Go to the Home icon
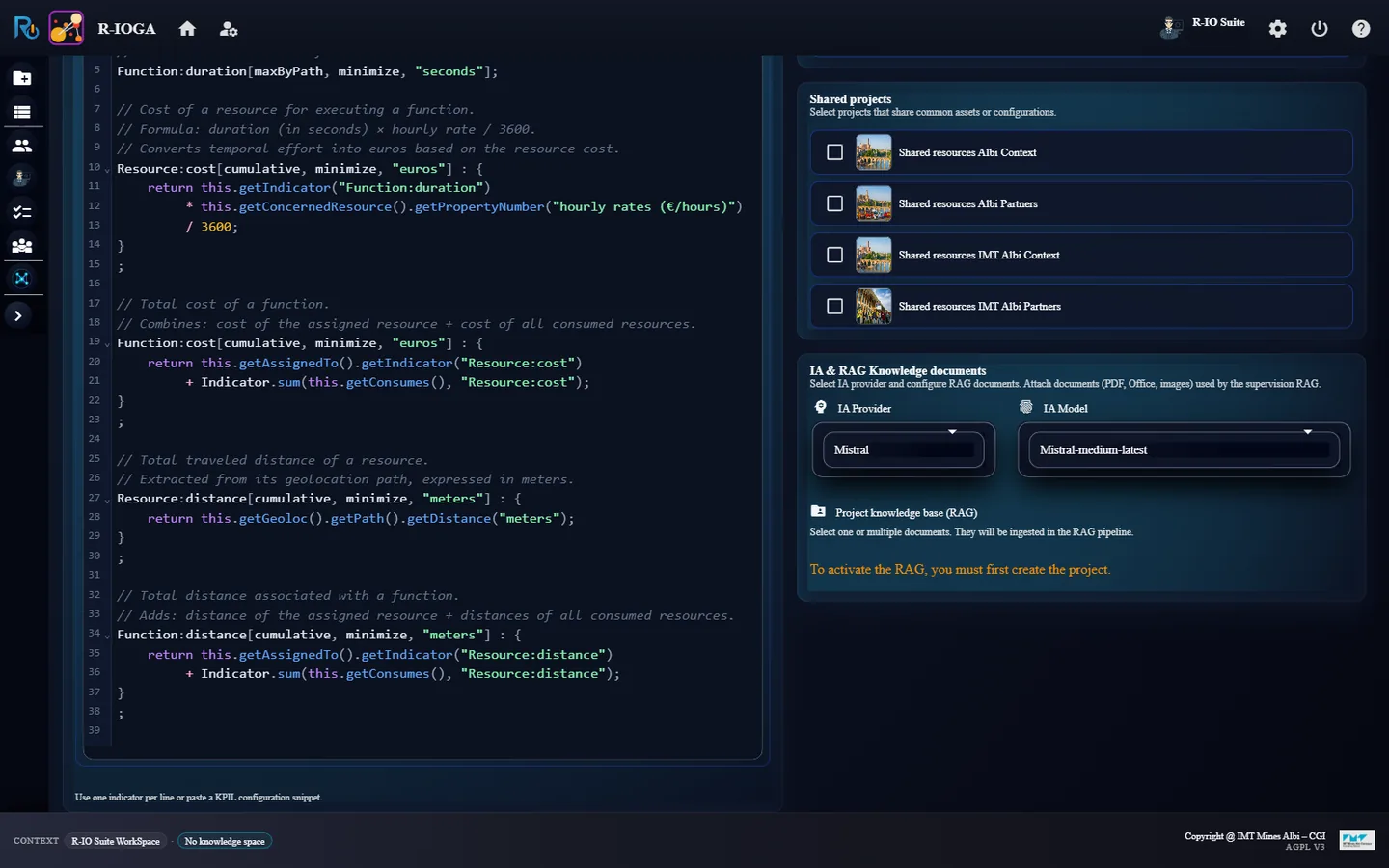 [187, 29]
